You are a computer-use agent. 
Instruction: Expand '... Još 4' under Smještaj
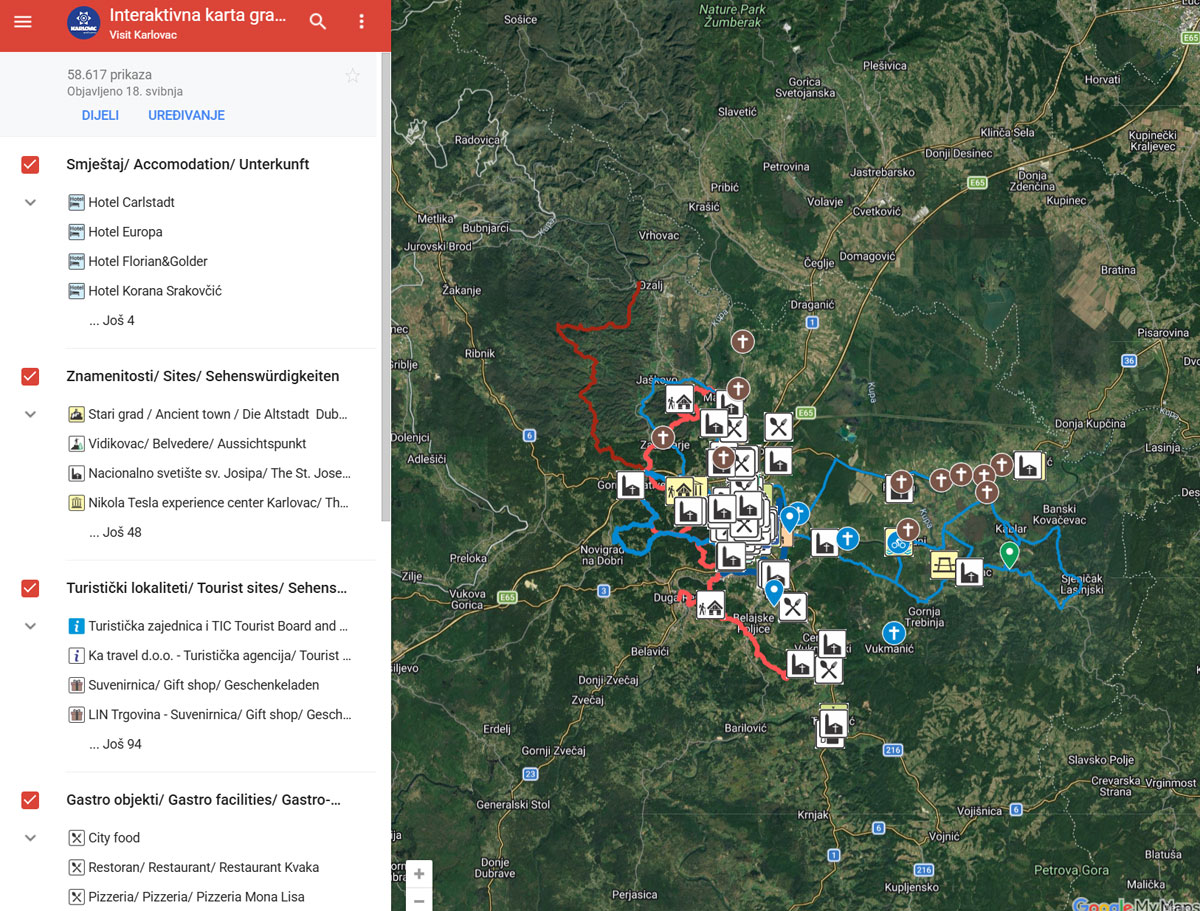pyautogui.click(x=111, y=321)
